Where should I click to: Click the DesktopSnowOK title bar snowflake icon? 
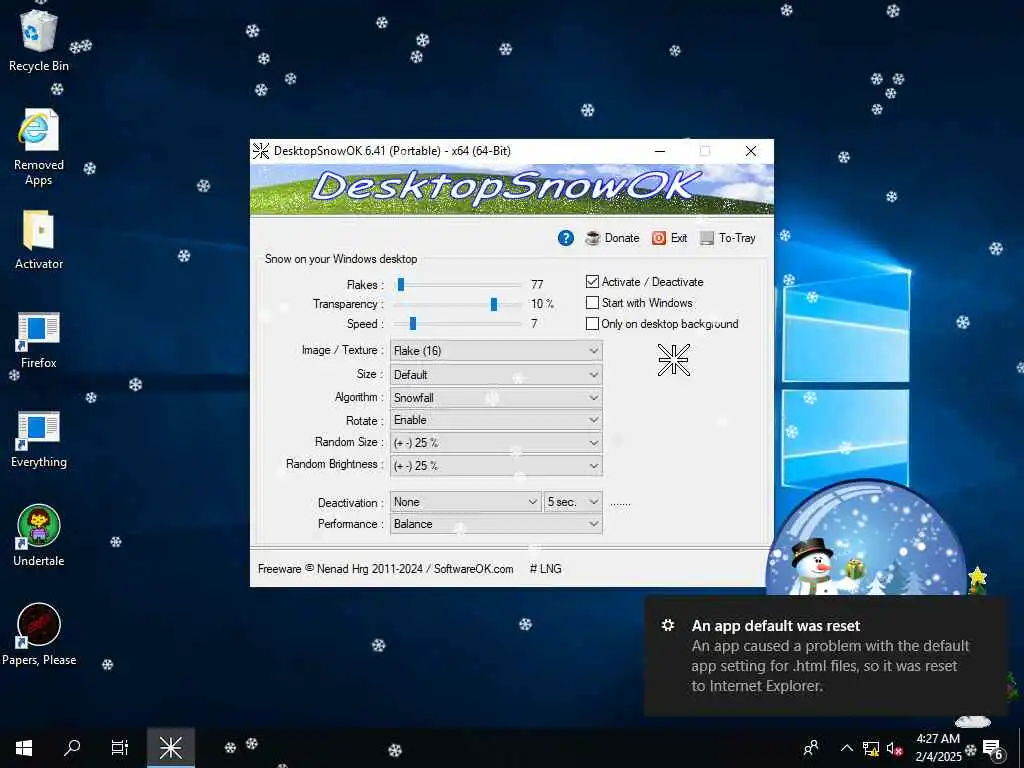pyautogui.click(x=261, y=151)
